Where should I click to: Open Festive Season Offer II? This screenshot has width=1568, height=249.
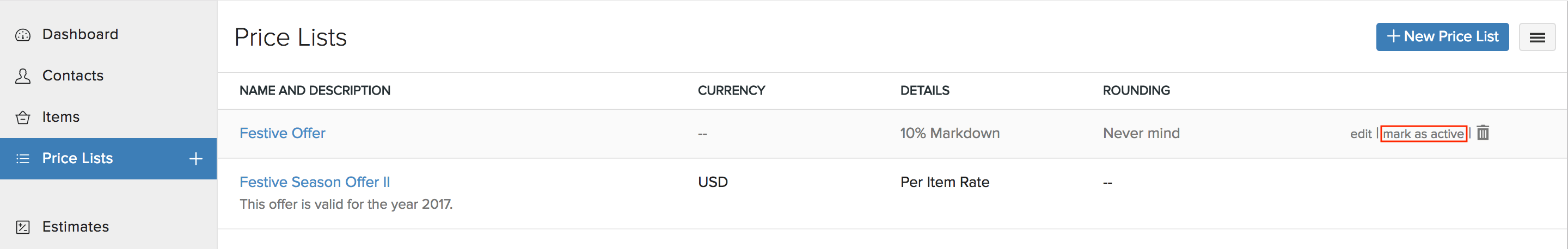click(x=315, y=182)
